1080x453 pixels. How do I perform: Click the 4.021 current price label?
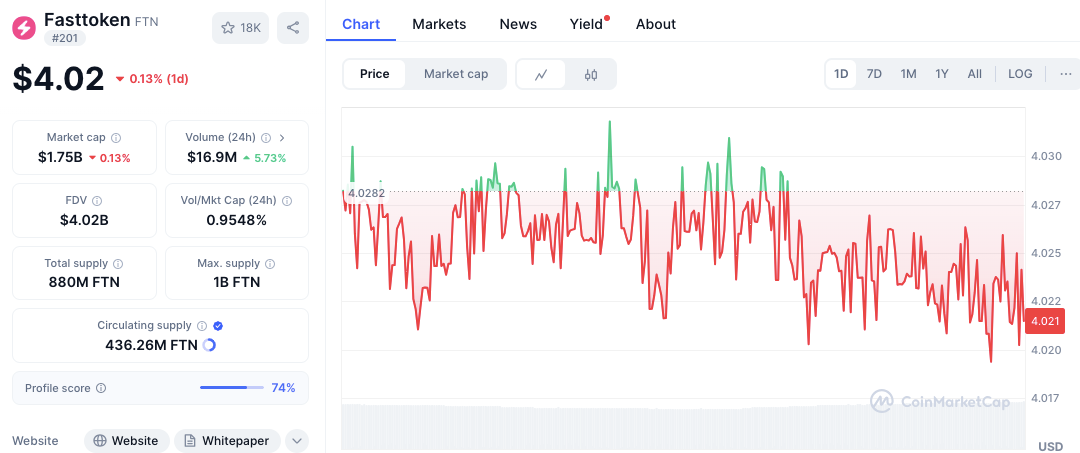[1045, 322]
